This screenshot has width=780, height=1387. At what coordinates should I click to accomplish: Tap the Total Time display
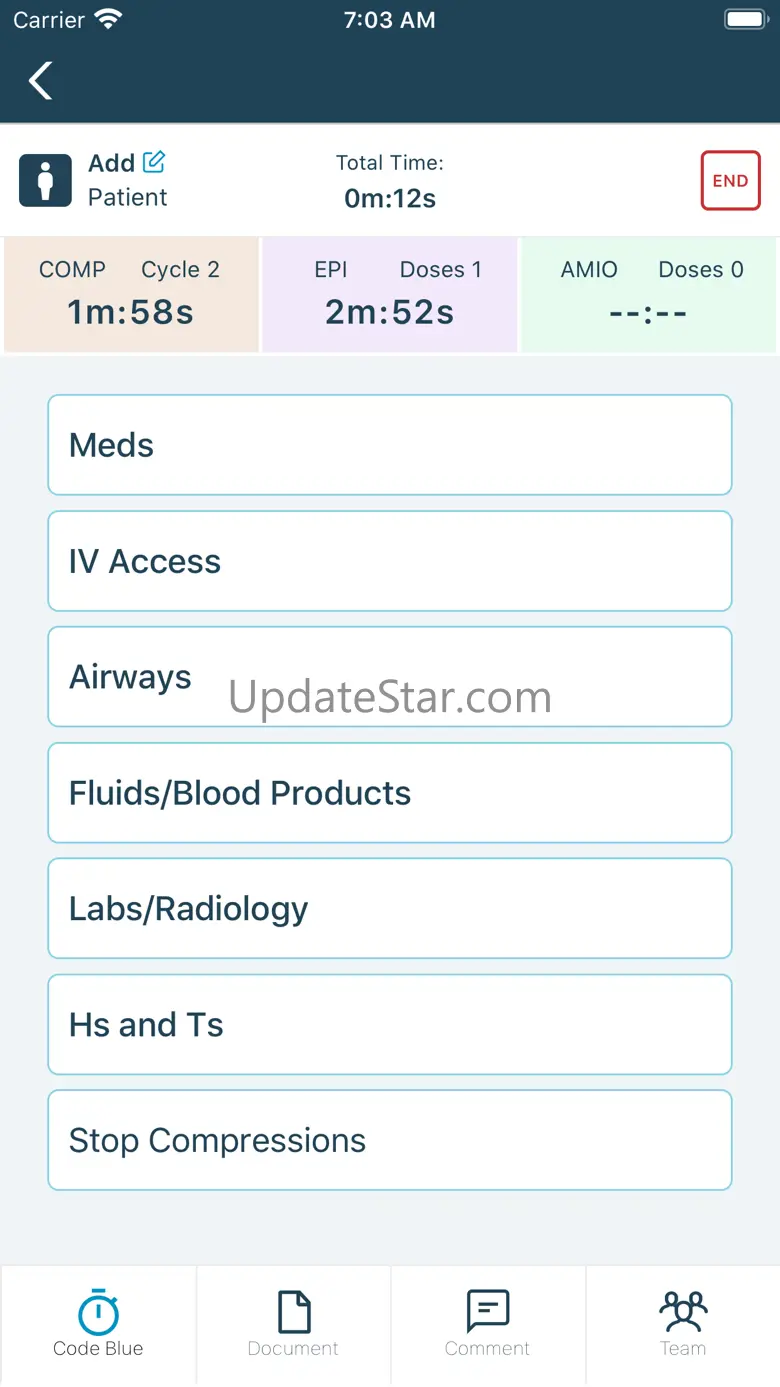pyautogui.click(x=390, y=181)
